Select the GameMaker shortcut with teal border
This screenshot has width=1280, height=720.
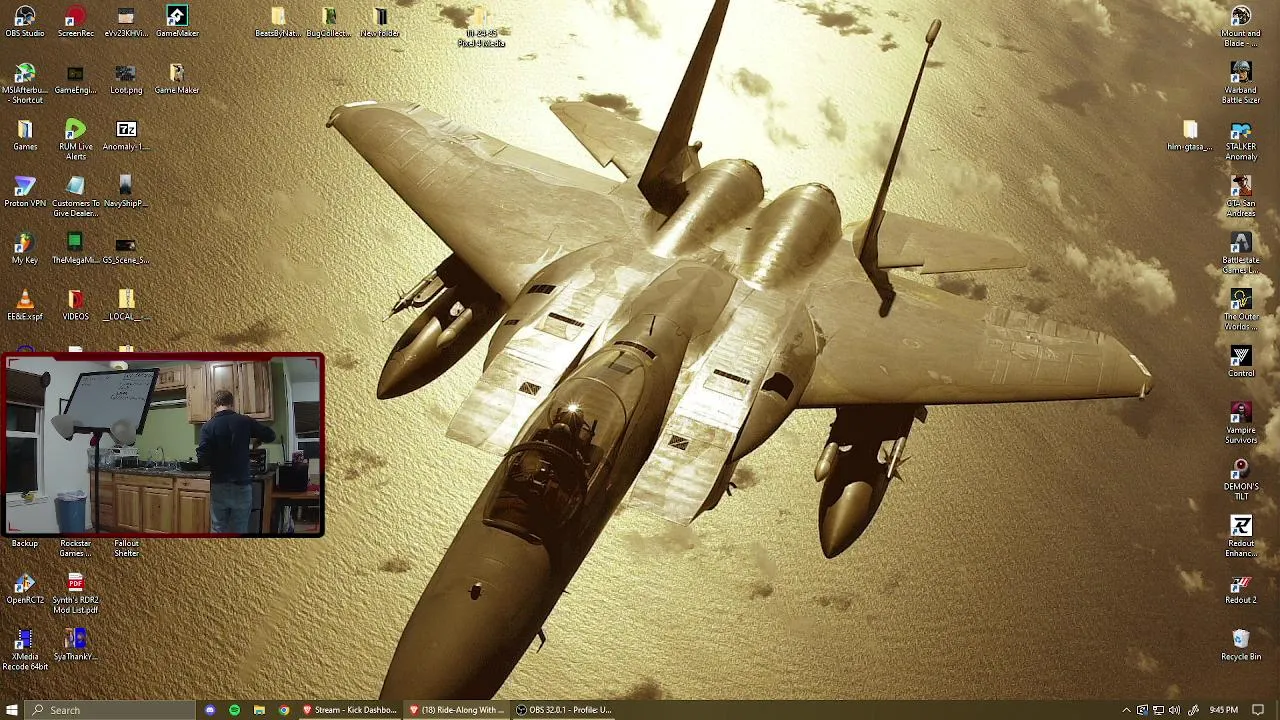(177, 21)
